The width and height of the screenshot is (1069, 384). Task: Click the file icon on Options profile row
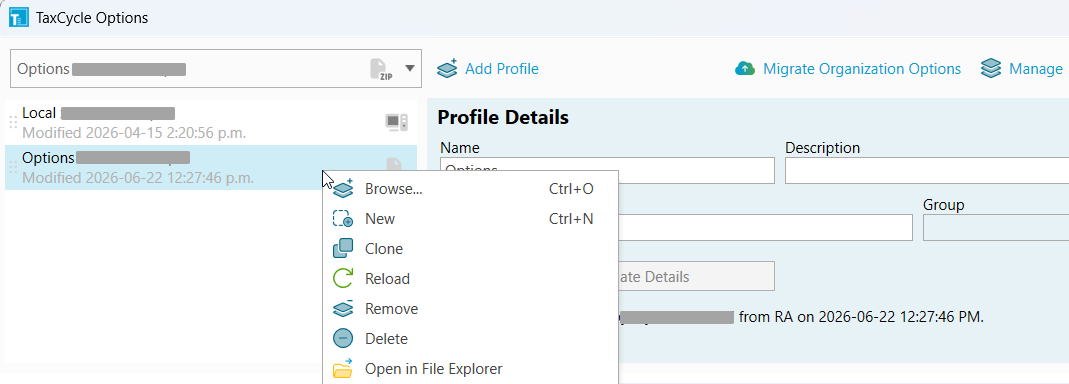click(395, 164)
